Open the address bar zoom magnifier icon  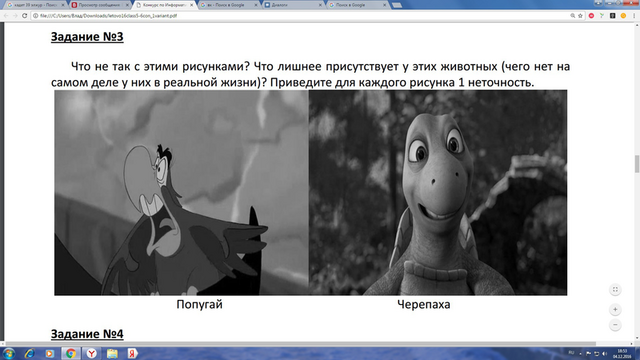(573, 16)
